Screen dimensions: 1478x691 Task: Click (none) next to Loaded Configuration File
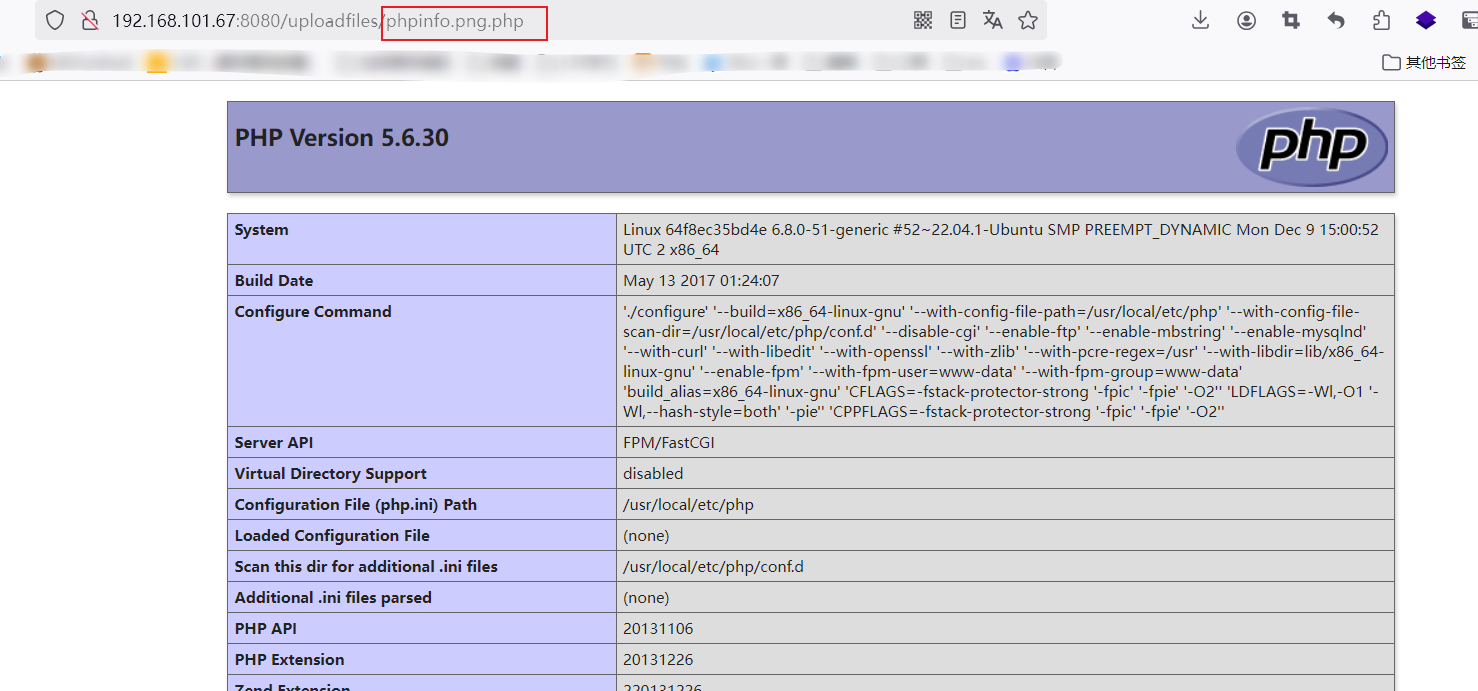coord(646,536)
